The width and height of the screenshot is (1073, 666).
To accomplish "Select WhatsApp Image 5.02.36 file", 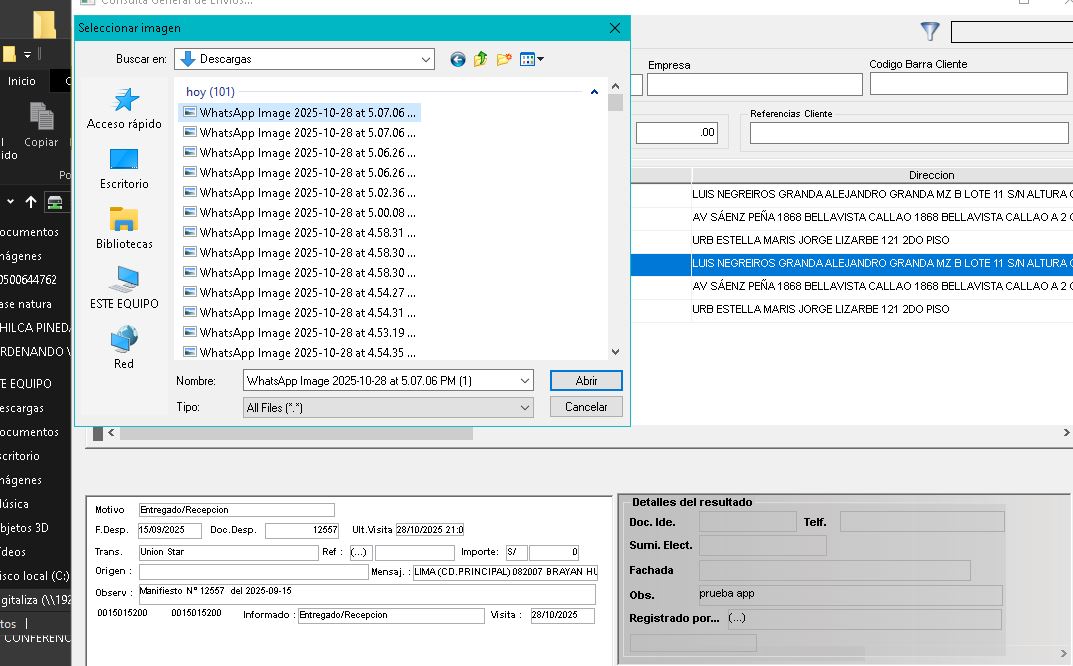I will coord(306,193).
